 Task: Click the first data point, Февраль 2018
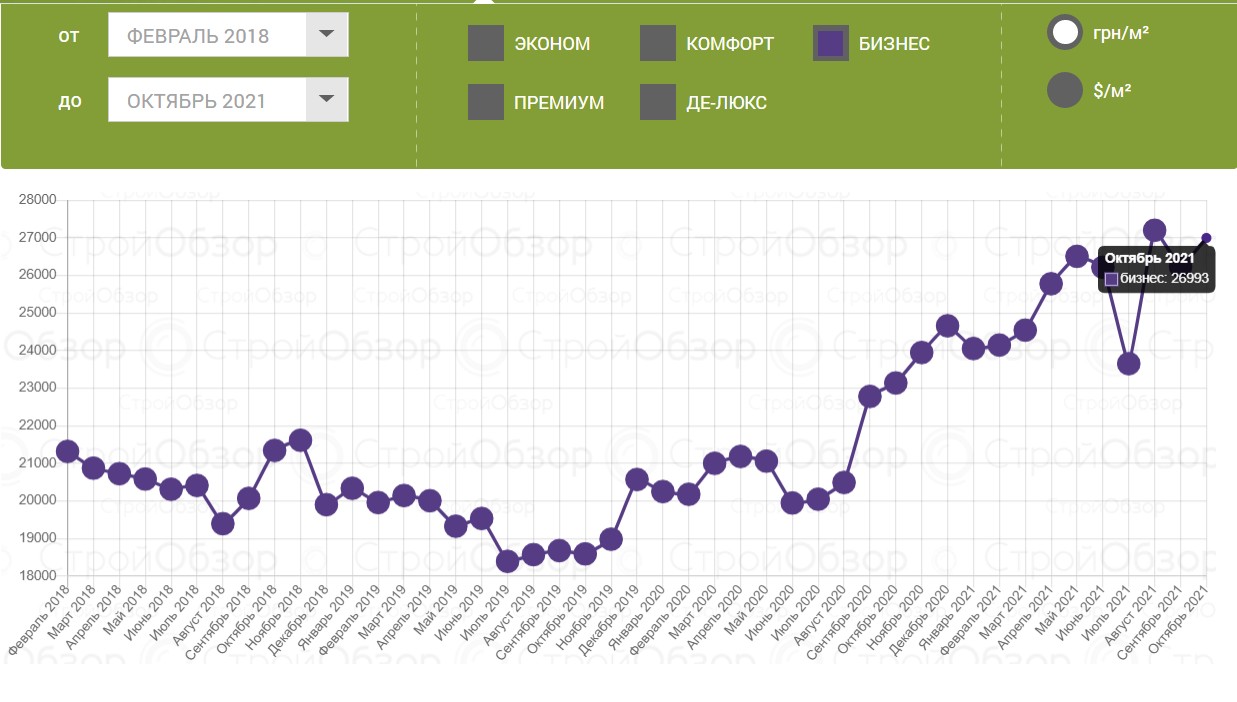[x=68, y=452]
